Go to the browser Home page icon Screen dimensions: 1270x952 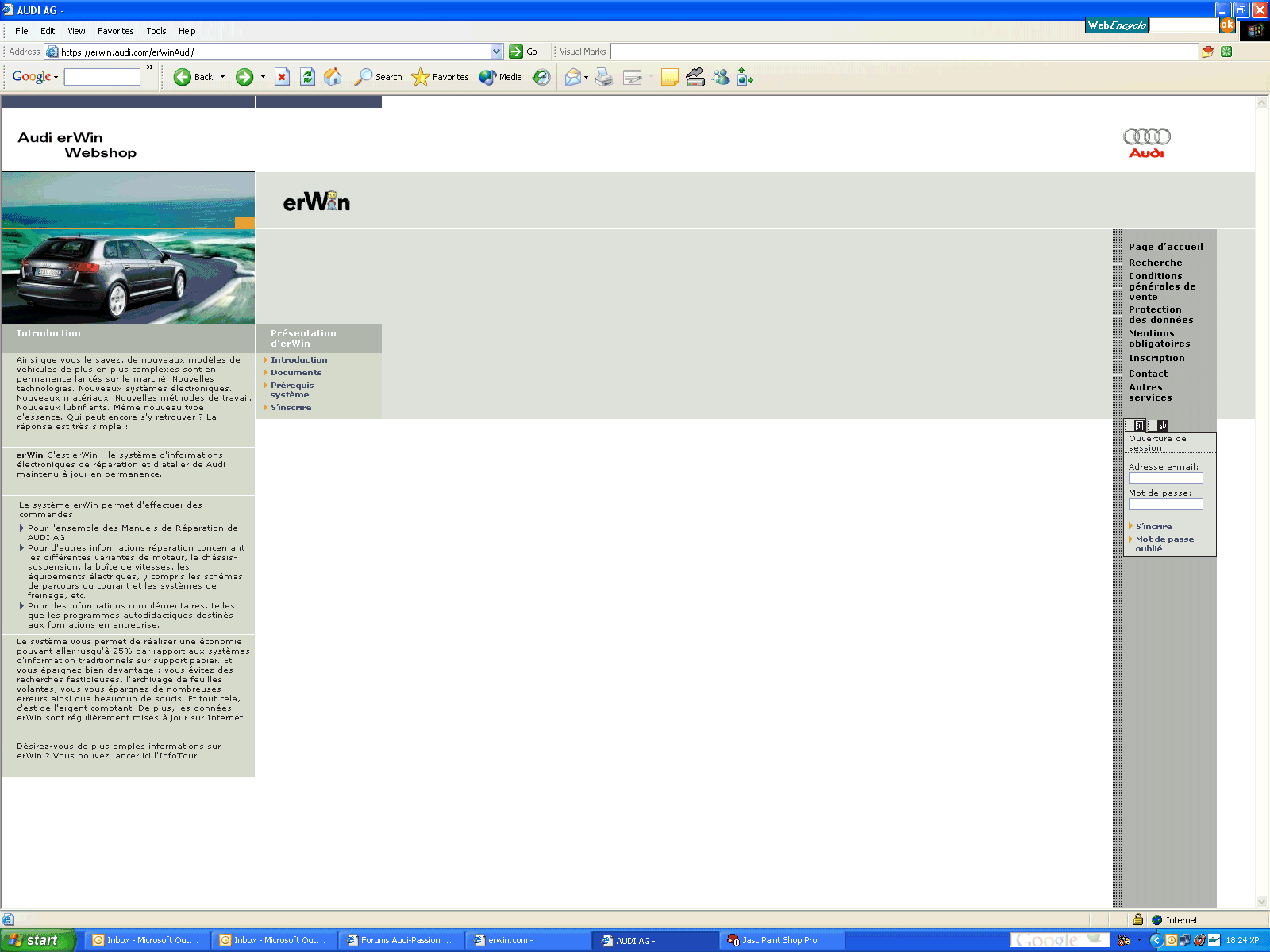pos(333,77)
